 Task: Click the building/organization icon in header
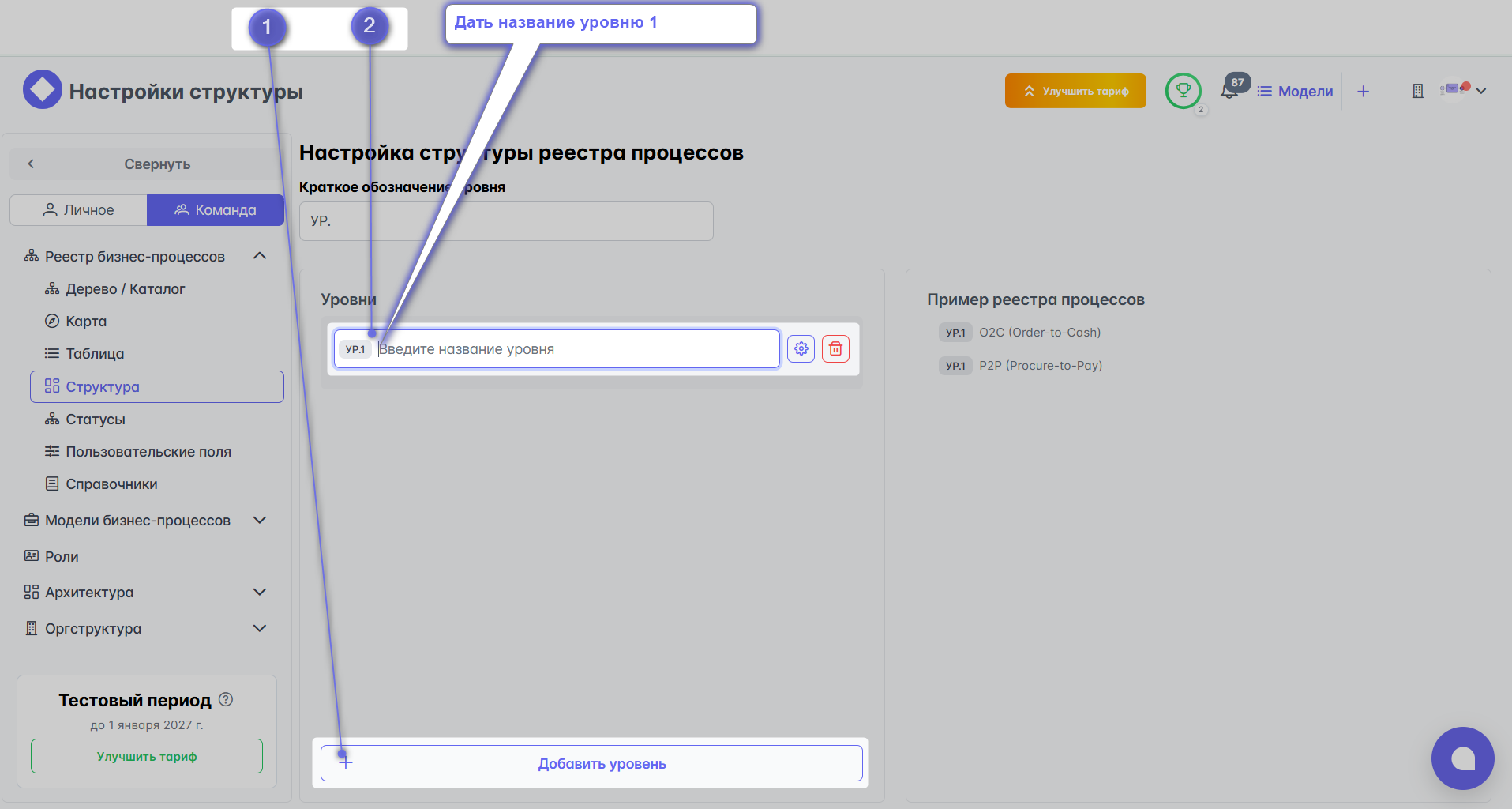1417,91
